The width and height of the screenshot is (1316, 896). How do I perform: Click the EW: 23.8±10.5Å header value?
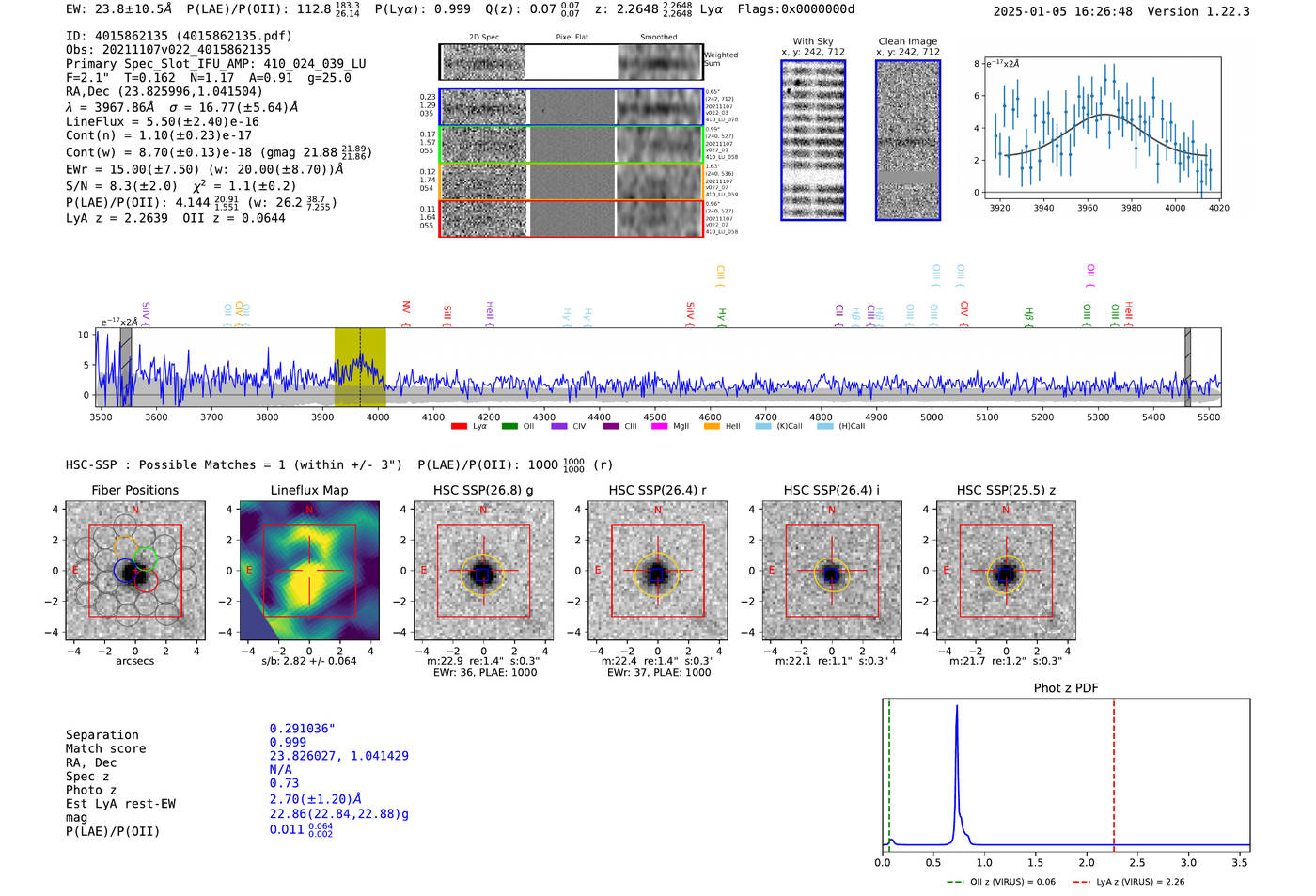pyautogui.click(x=119, y=9)
